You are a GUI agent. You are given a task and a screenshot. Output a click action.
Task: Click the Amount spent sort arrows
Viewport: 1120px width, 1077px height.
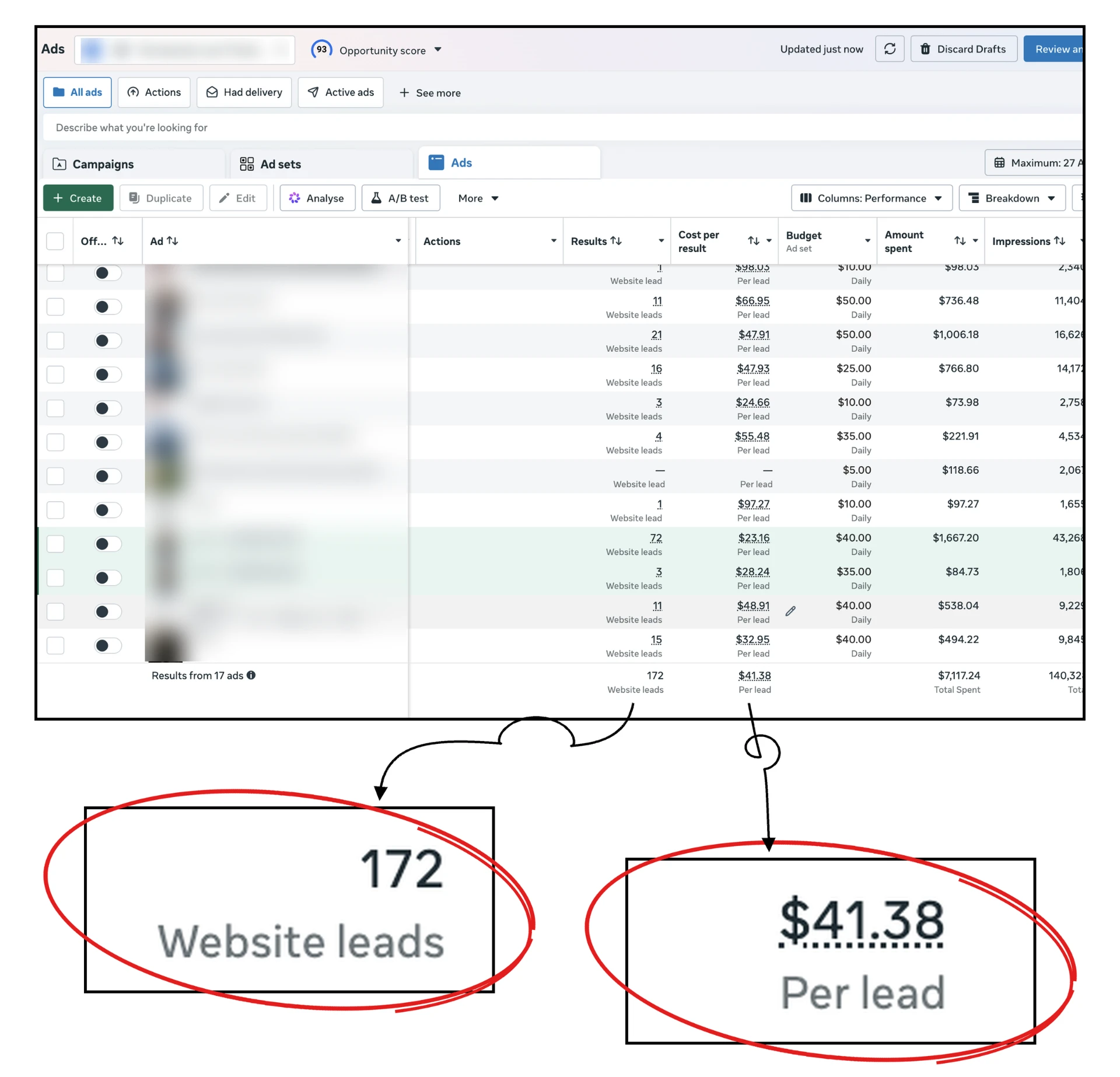(x=960, y=241)
